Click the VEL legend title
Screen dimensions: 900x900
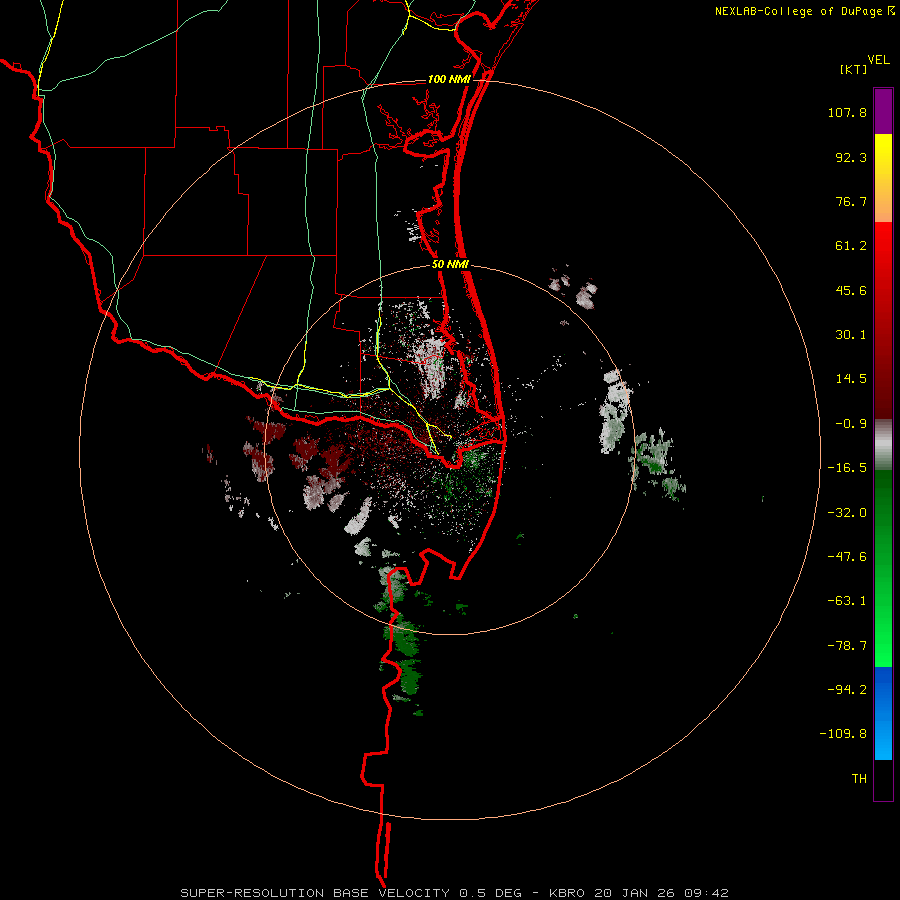(x=878, y=60)
